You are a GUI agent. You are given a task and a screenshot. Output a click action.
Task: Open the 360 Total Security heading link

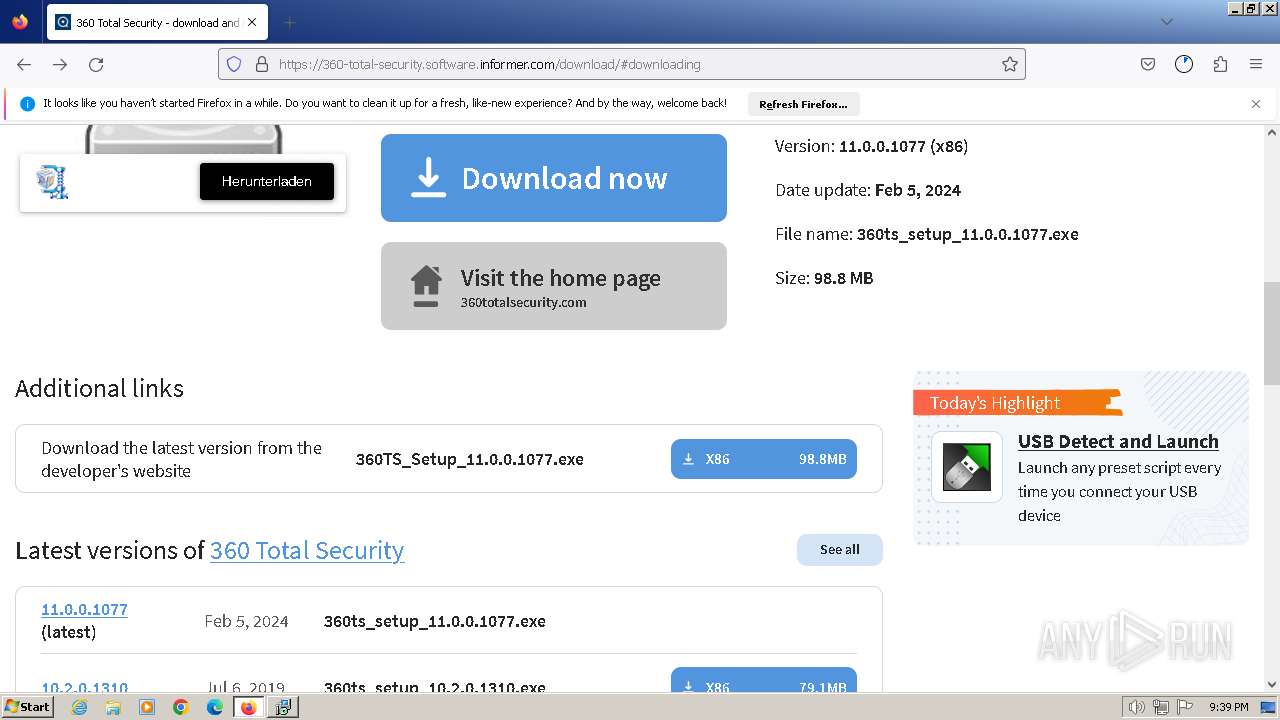(x=307, y=550)
